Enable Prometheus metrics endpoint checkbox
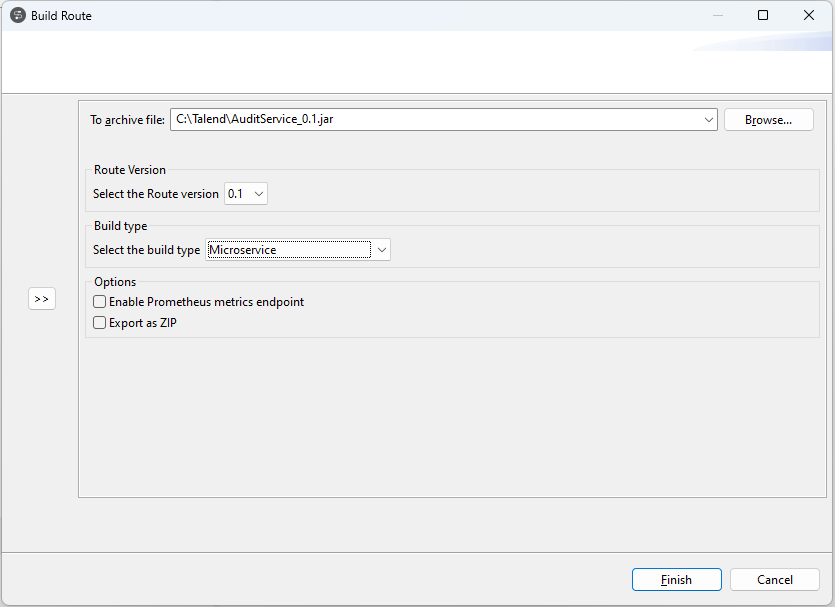 [x=100, y=302]
